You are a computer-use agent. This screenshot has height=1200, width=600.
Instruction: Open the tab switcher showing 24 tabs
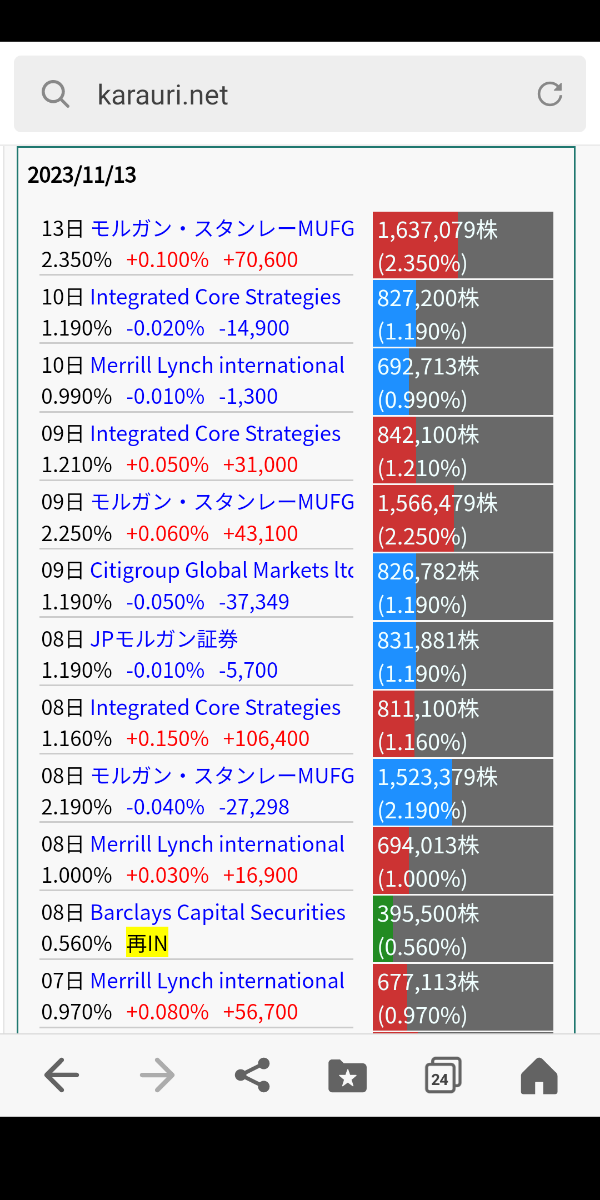[x=441, y=1075]
